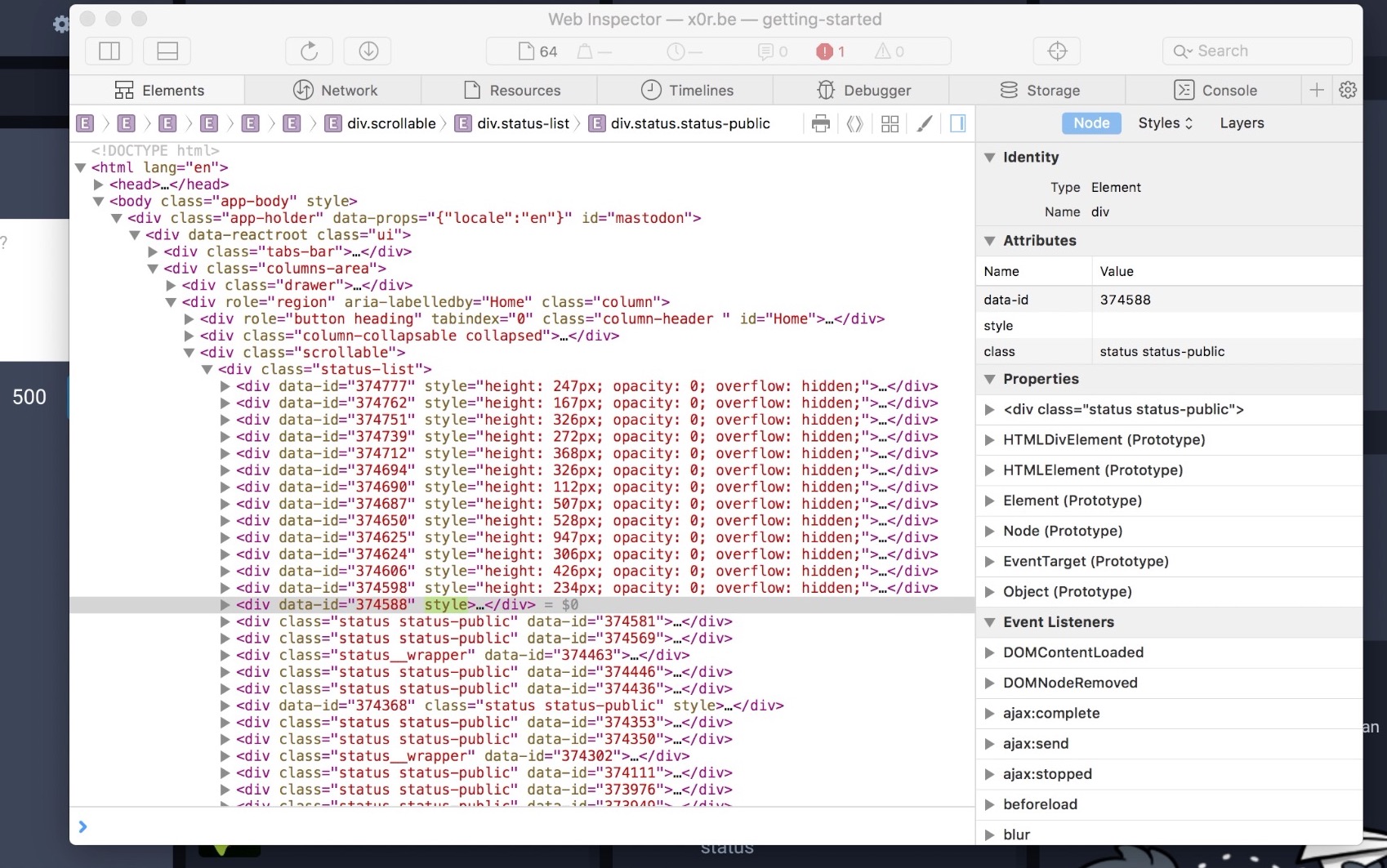
Task: Open the Elements tab
Action: (158, 91)
